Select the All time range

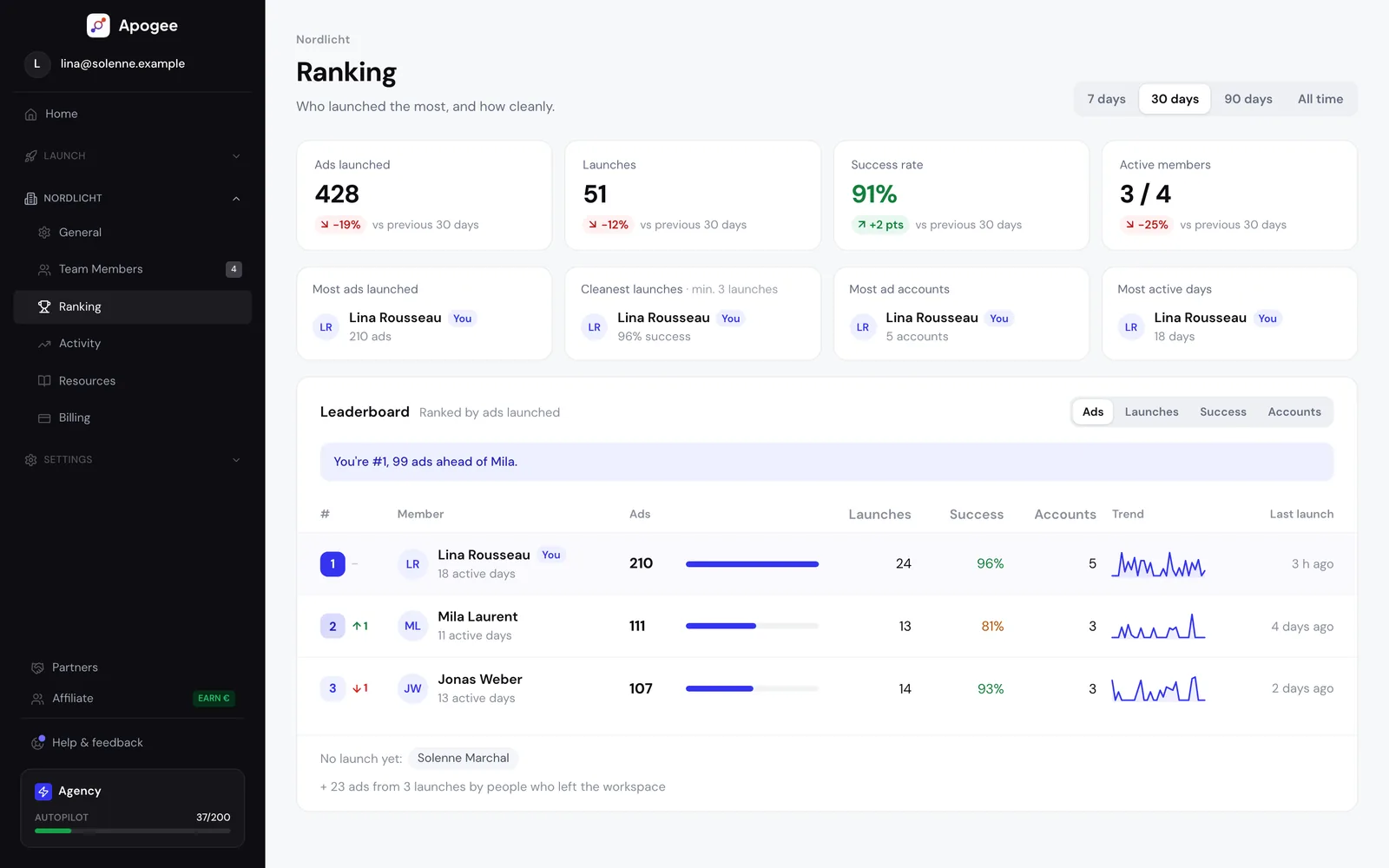tap(1320, 99)
